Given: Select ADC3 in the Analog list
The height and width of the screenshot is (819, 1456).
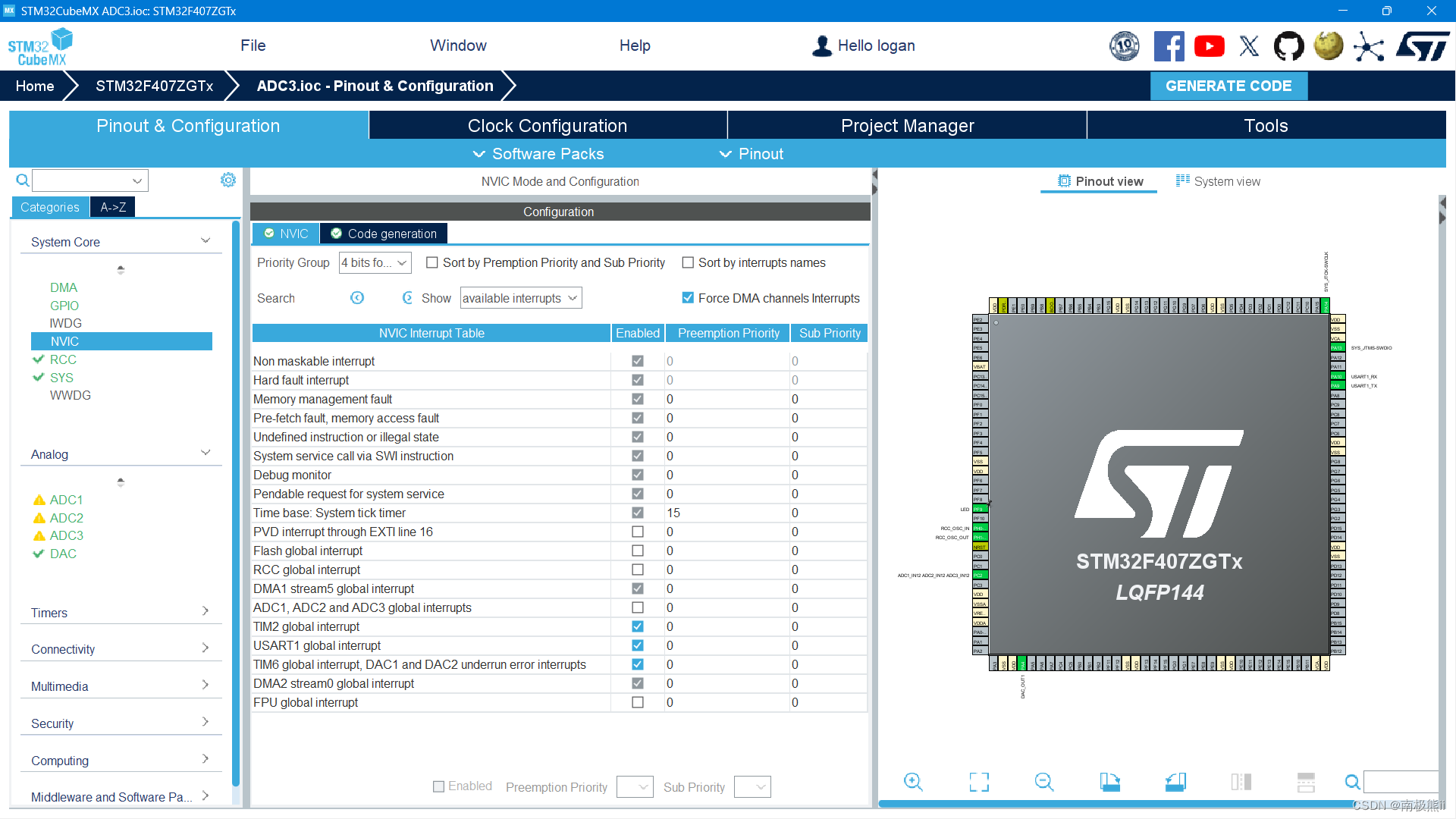Looking at the screenshot, I should pyautogui.click(x=66, y=535).
